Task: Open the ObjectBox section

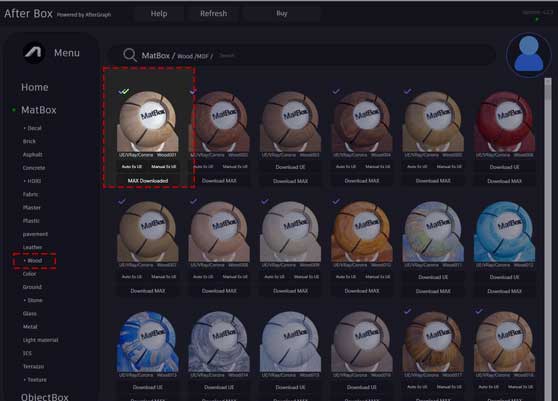Action: pos(44,397)
